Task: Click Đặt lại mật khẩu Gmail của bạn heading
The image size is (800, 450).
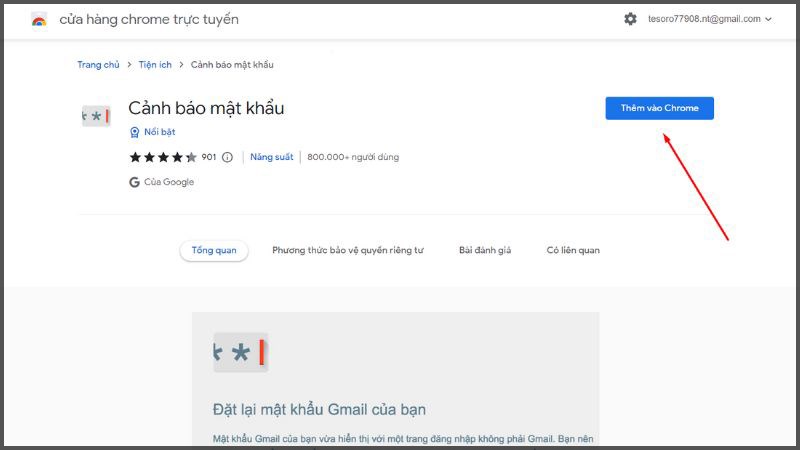Action: (319, 410)
